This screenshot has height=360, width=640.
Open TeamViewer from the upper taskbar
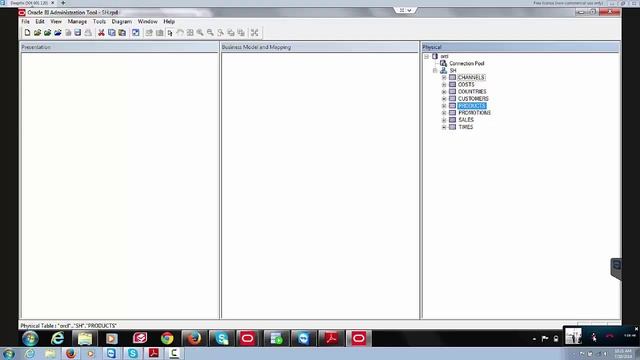coord(303,338)
